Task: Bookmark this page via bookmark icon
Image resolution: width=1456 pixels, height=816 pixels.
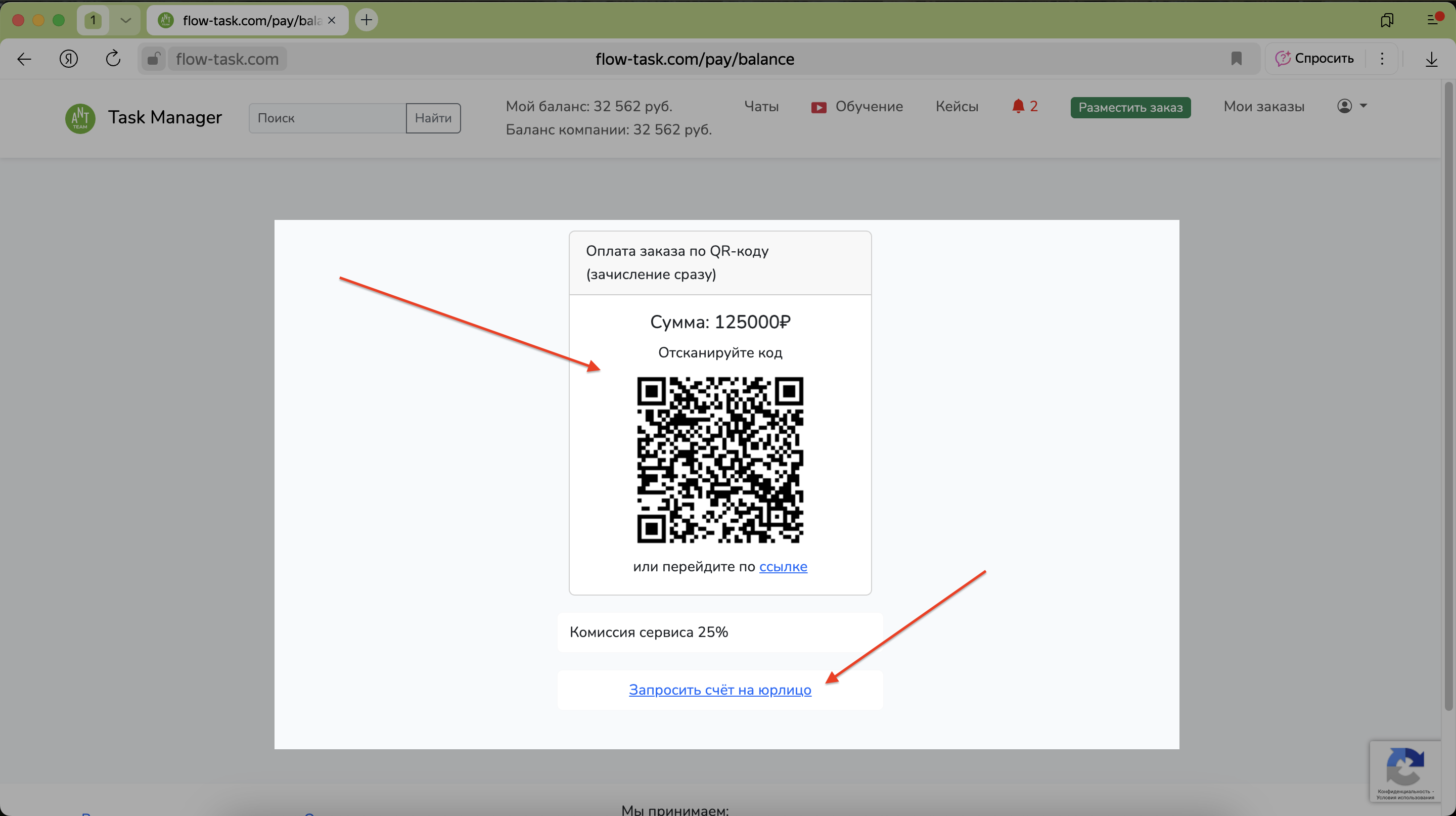Action: point(1236,59)
